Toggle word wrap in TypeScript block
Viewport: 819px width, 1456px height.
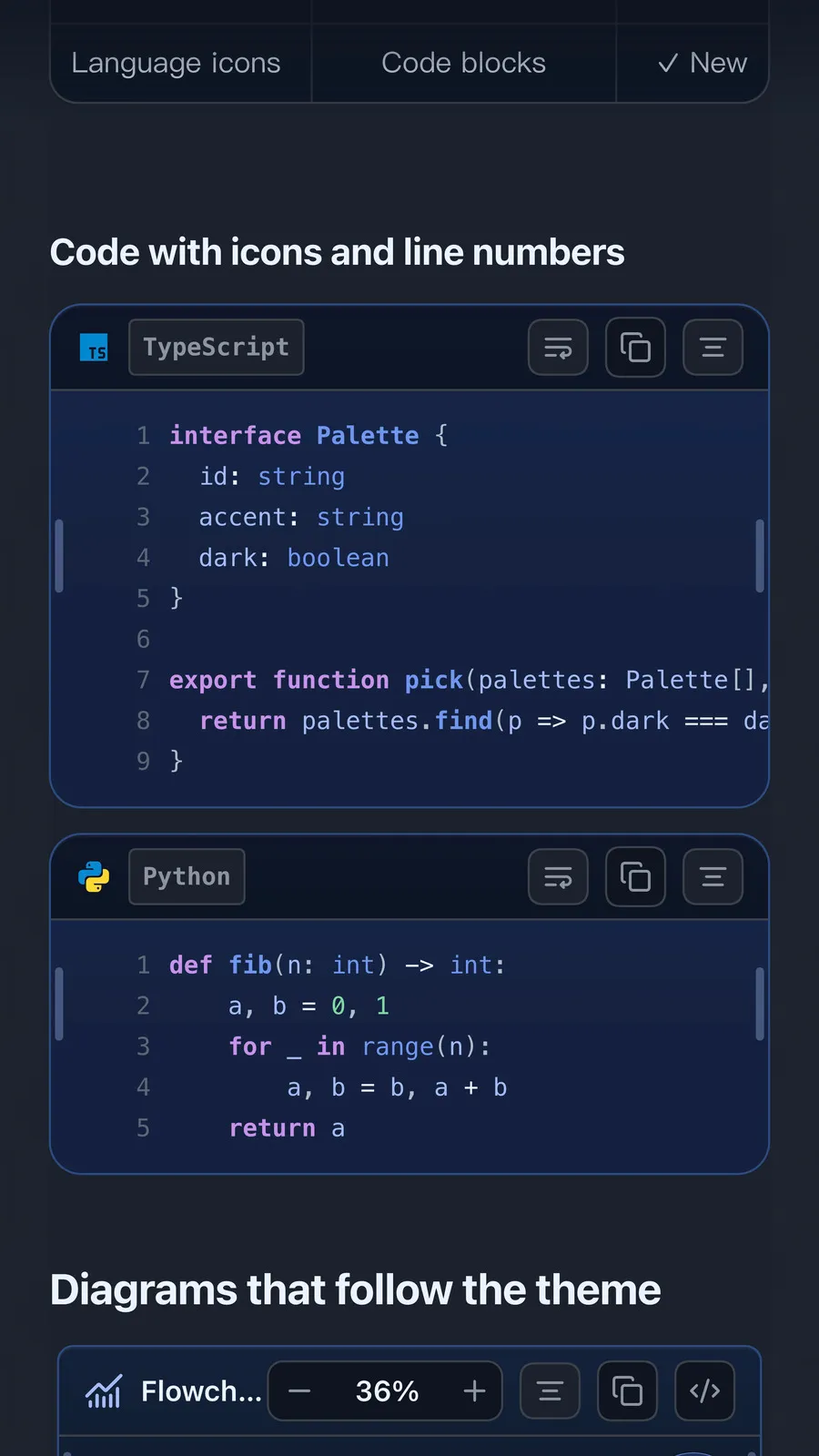[x=558, y=347]
